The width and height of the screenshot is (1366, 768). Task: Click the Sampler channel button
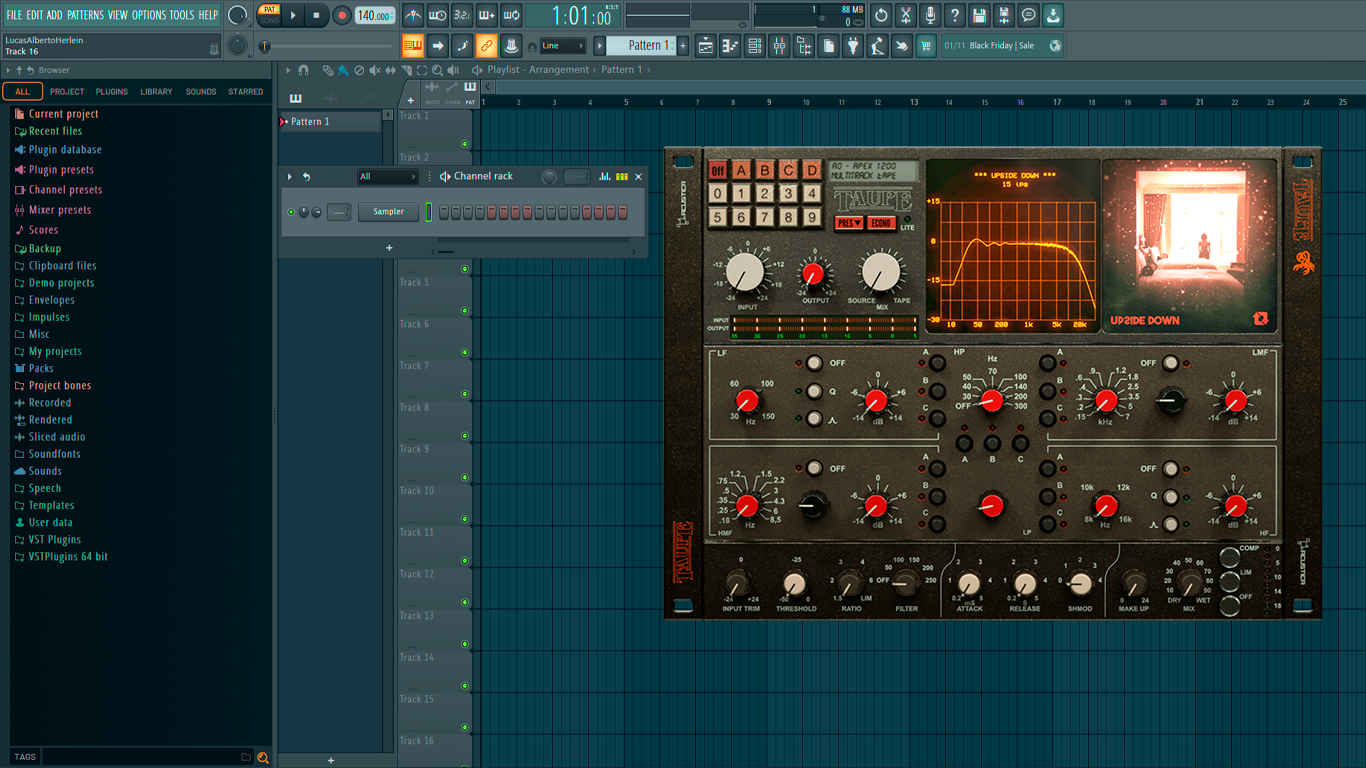pyautogui.click(x=389, y=212)
